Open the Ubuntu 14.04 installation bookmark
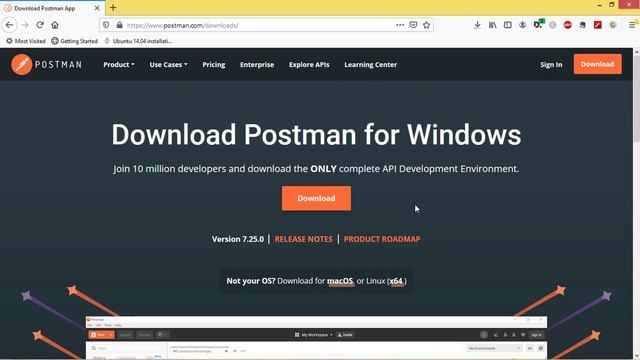640x360 pixels. (x=138, y=41)
